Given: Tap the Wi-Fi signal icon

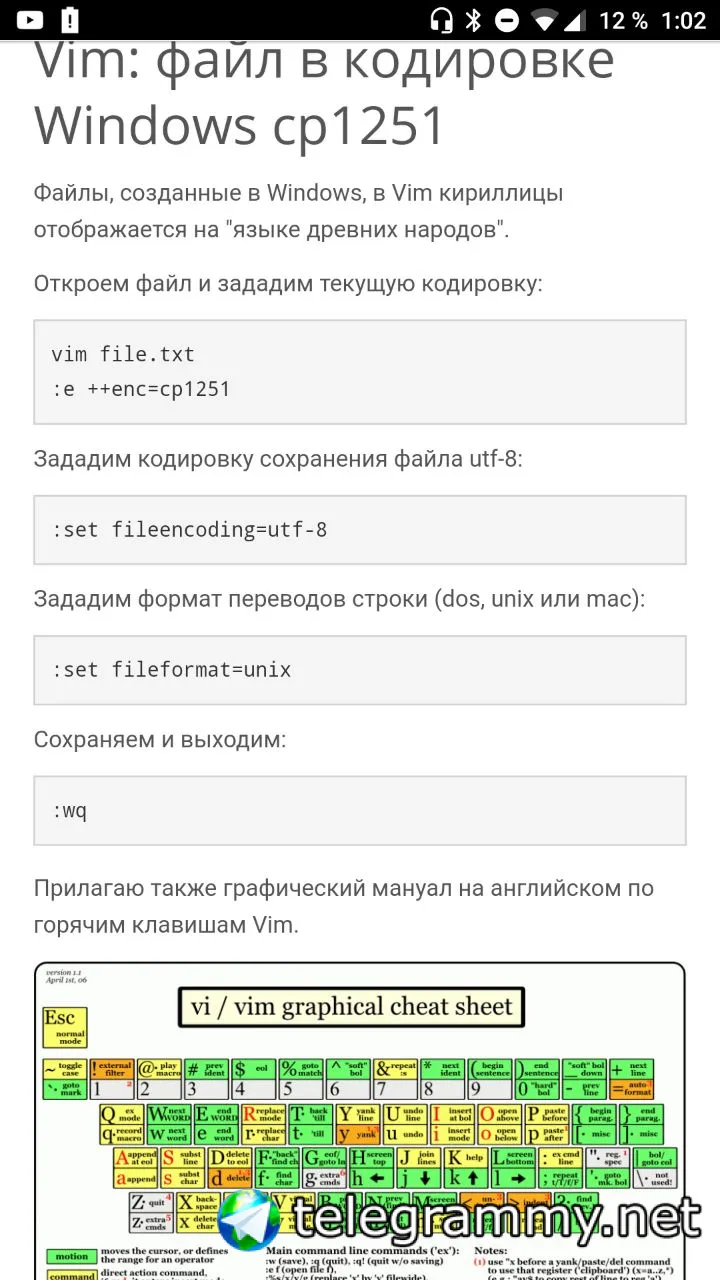Looking at the screenshot, I should (x=543, y=20).
